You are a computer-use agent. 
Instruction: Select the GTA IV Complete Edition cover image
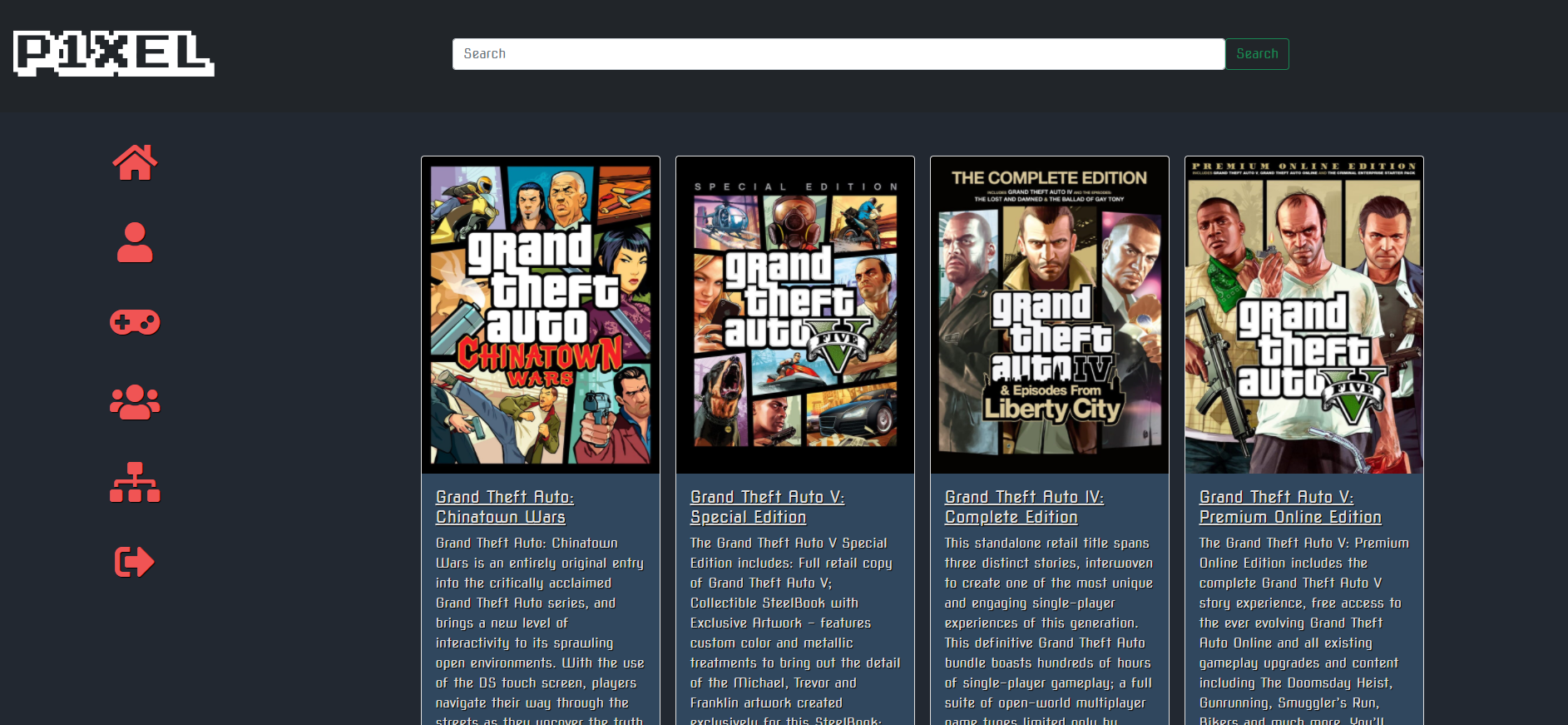[1050, 315]
